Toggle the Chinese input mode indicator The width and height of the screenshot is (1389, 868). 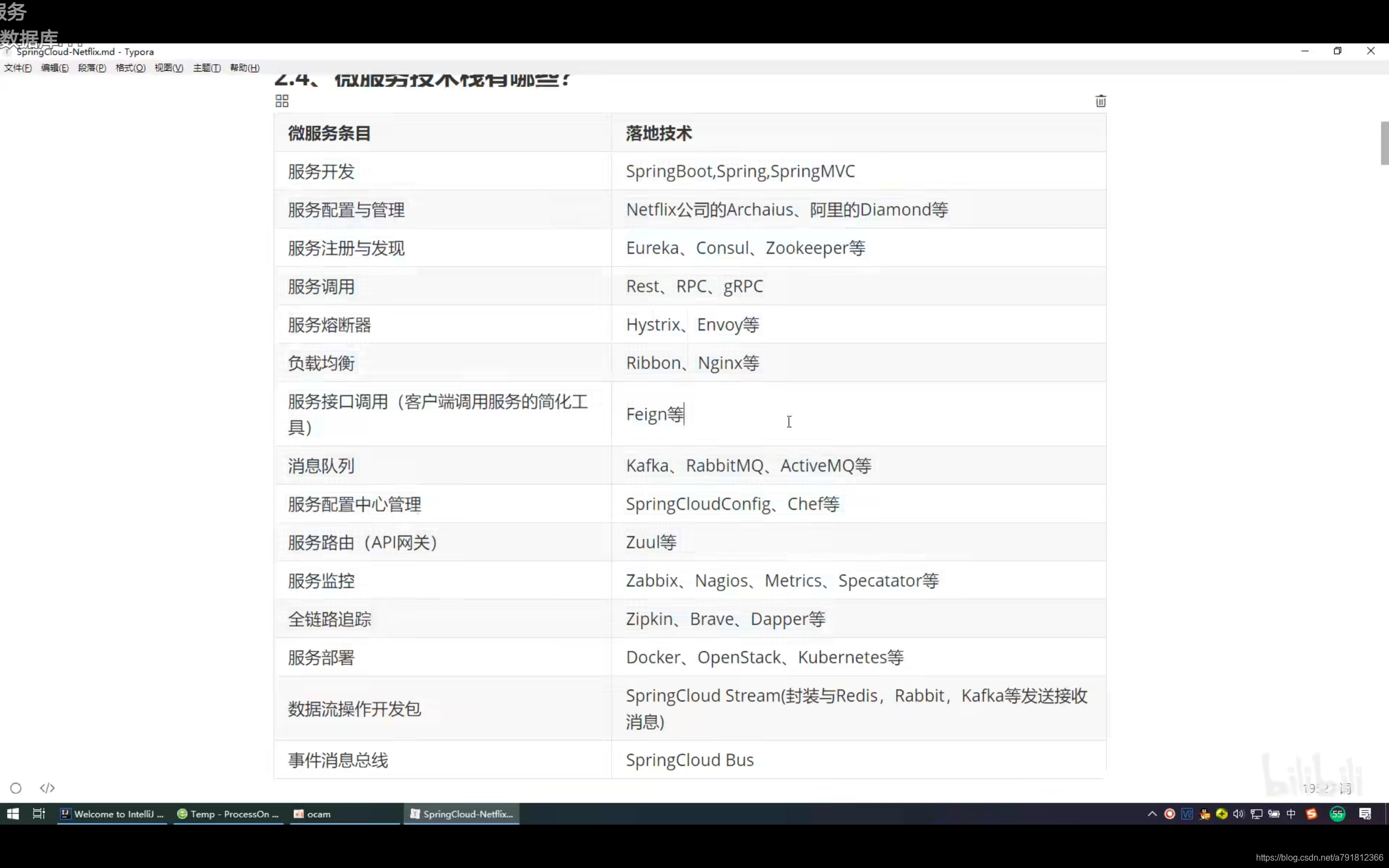point(1291,813)
